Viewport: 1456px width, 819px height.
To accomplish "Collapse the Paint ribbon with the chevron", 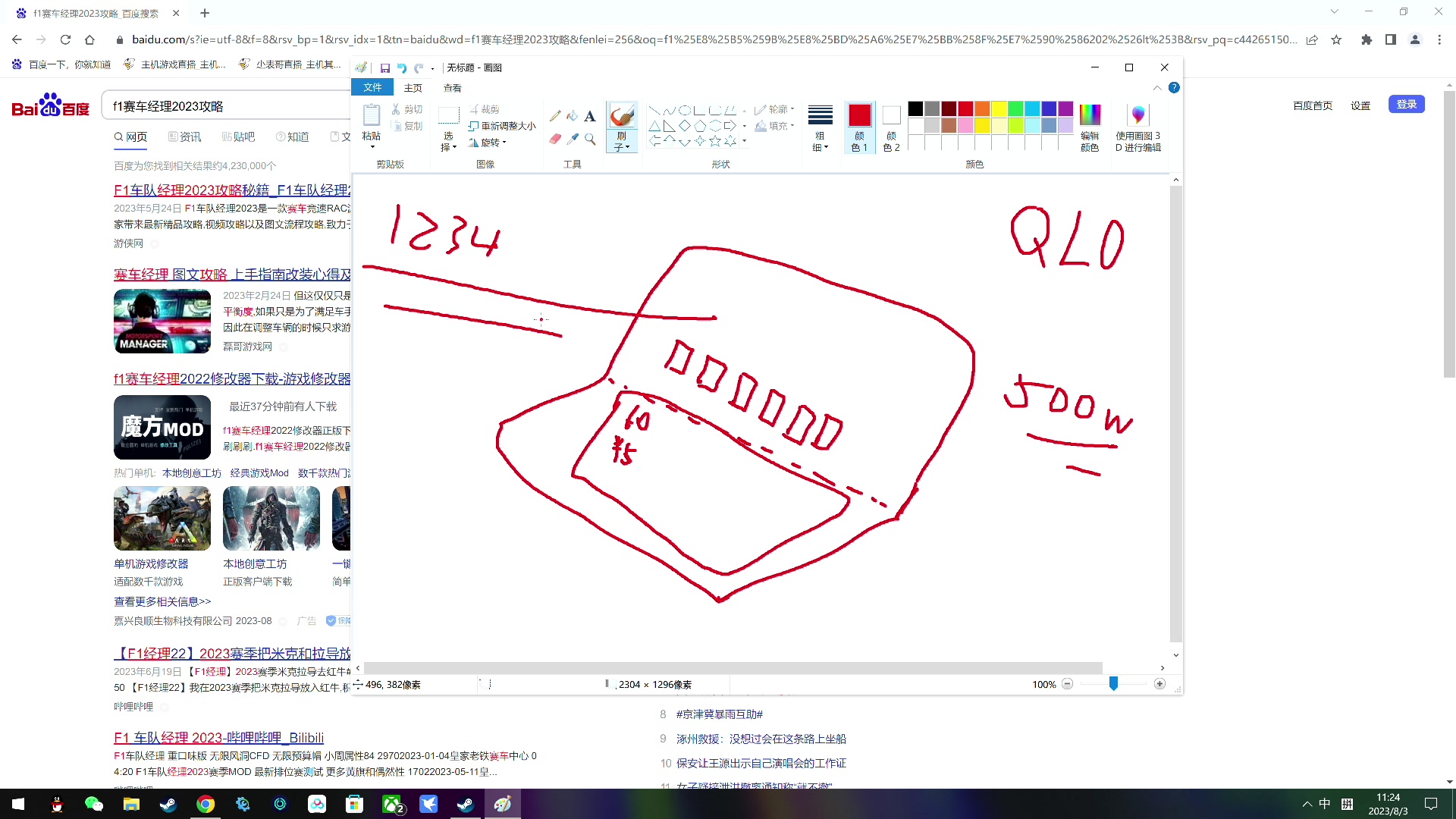I will [x=1157, y=88].
